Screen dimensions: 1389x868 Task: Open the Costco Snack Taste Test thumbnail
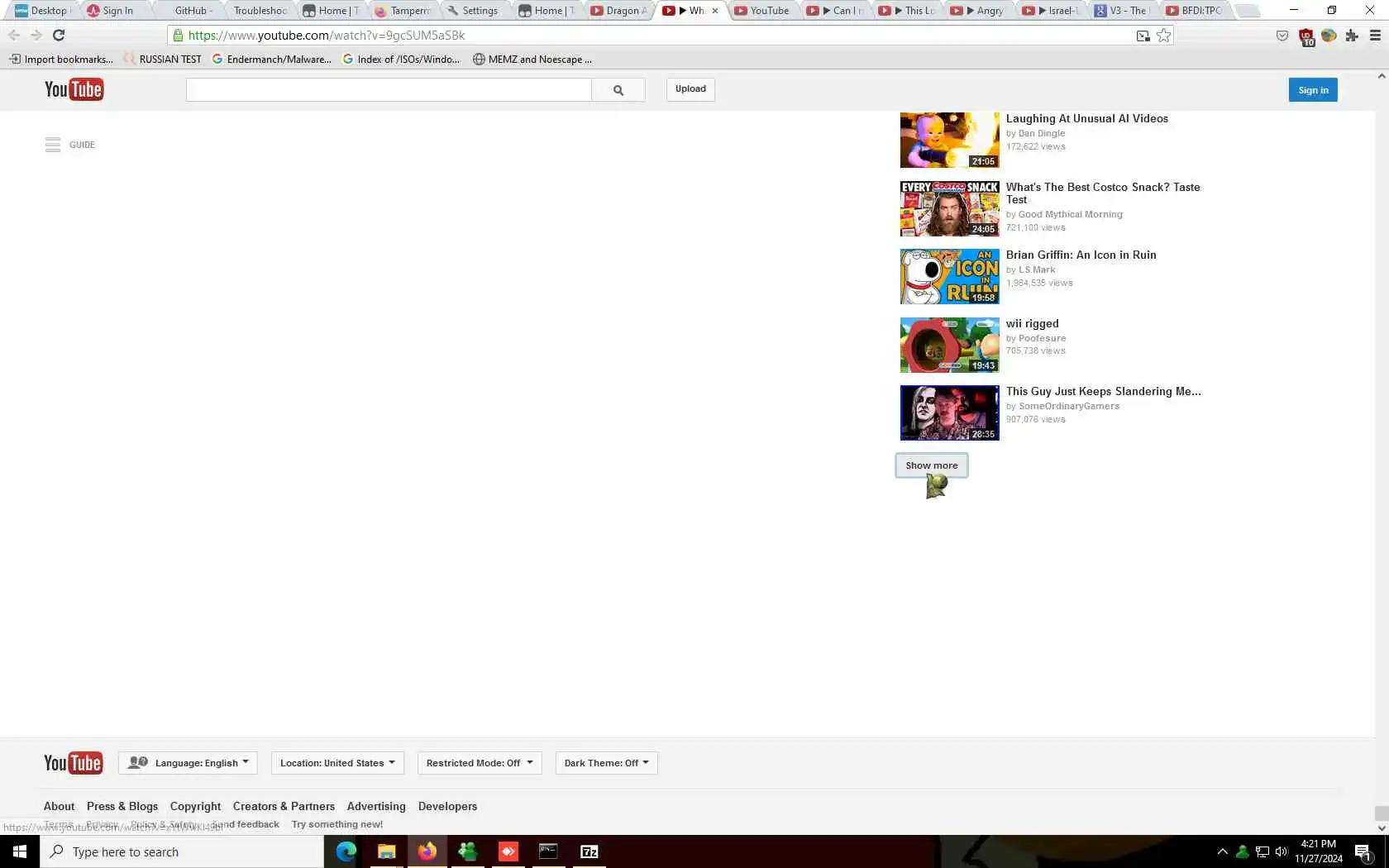(x=949, y=208)
